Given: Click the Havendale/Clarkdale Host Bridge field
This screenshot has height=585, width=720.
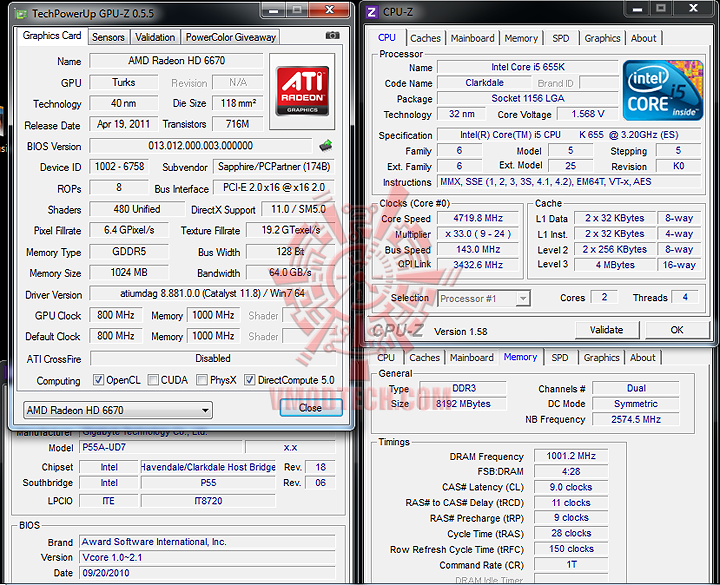Looking at the screenshot, I should (x=208, y=467).
